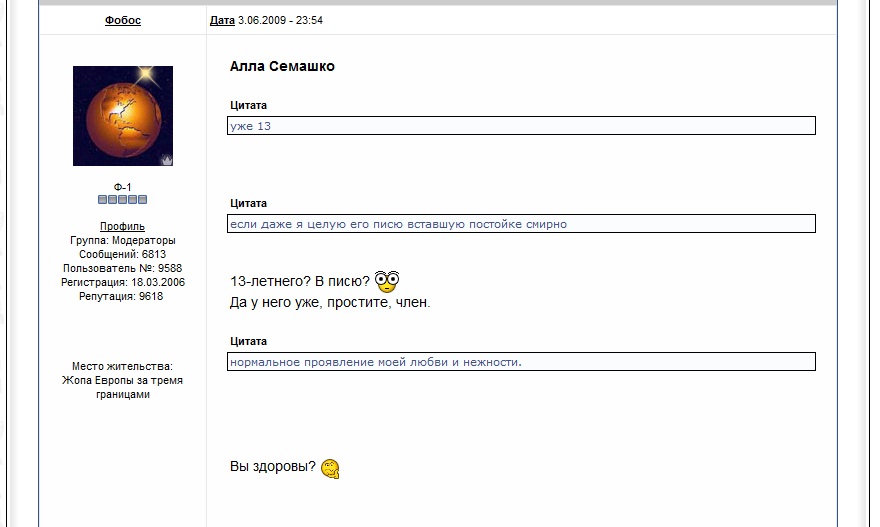Click the small crown icon on avatar
The height and width of the screenshot is (527, 880).
point(167,160)
